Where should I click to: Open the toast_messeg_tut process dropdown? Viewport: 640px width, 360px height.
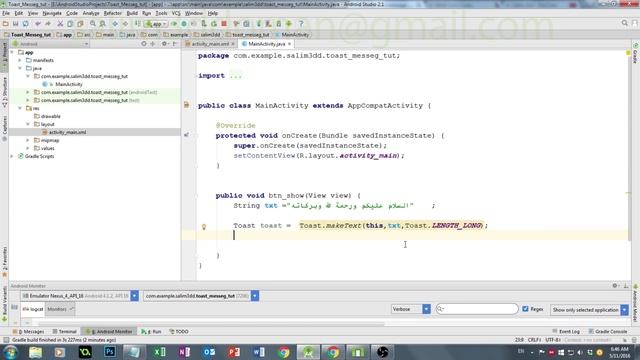pos(255,296)
